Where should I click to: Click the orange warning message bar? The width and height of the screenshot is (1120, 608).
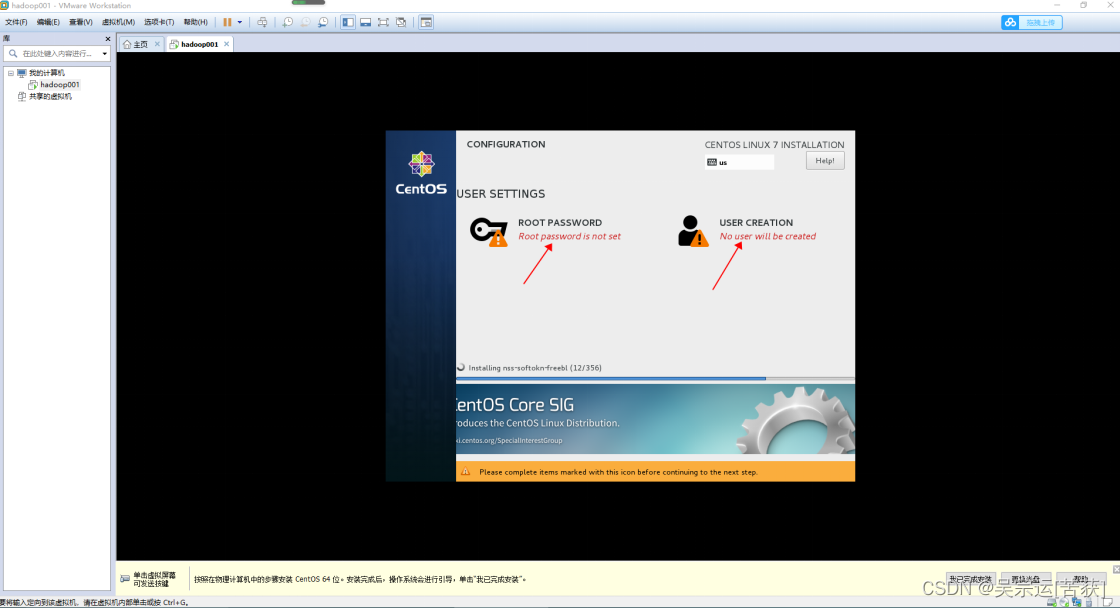(x=655, y=472)
